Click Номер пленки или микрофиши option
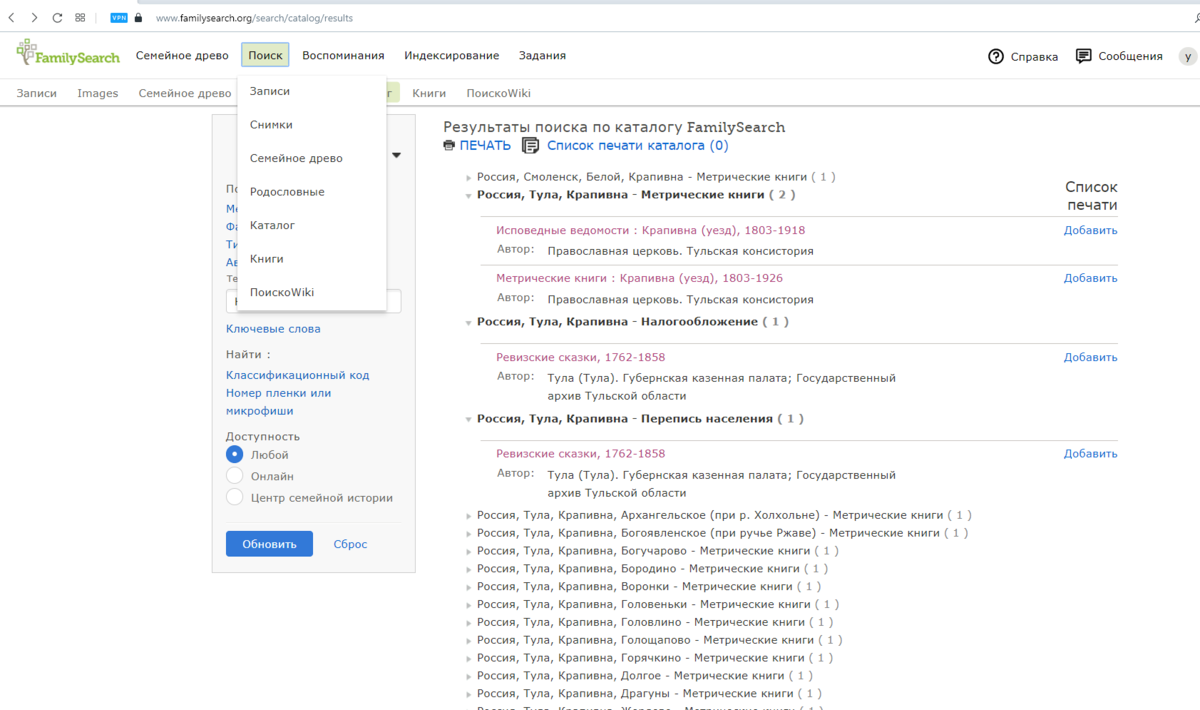The image size is (1200, 710). 278,402
